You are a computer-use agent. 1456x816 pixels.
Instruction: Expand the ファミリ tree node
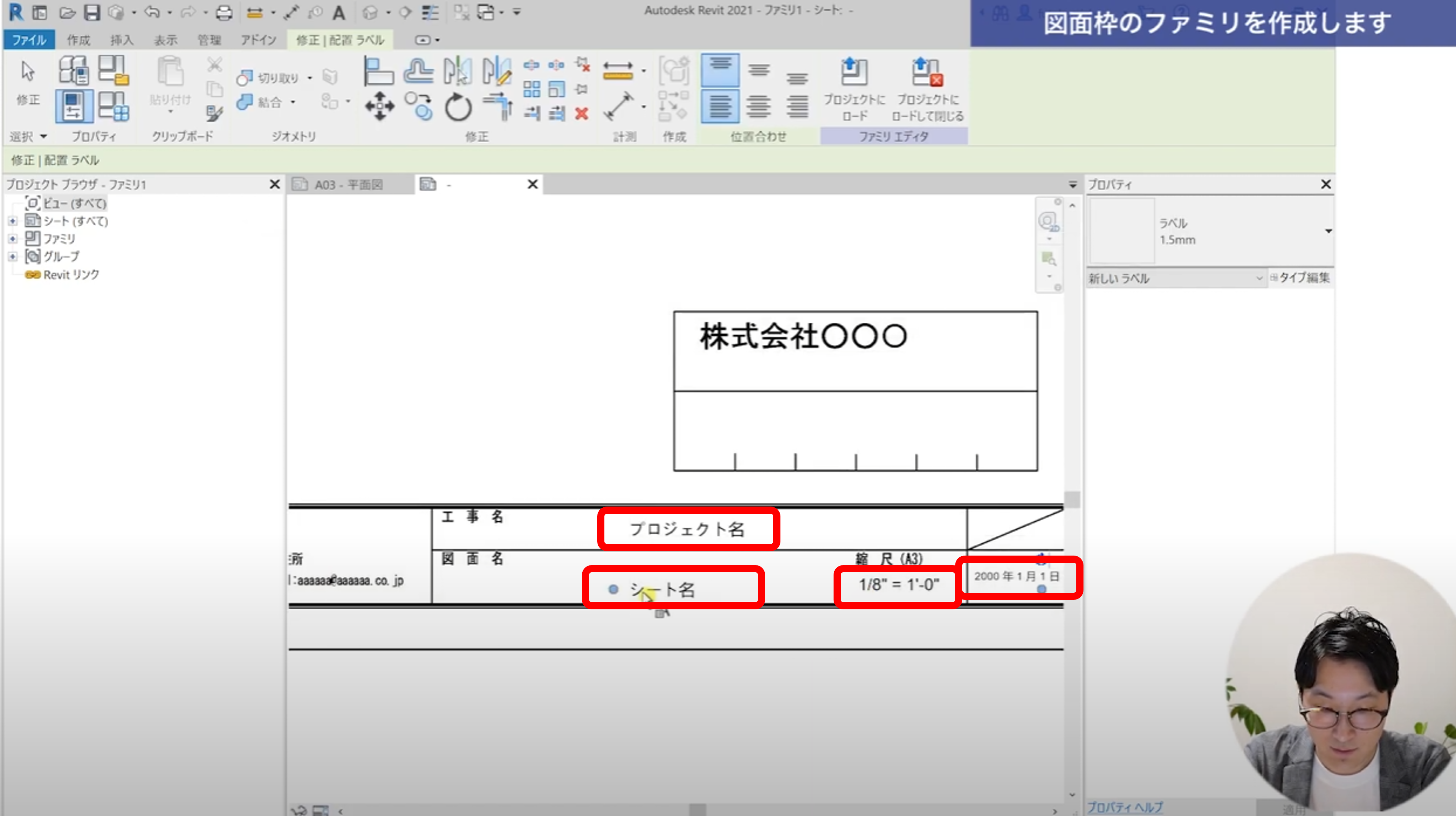coord(13,239)
